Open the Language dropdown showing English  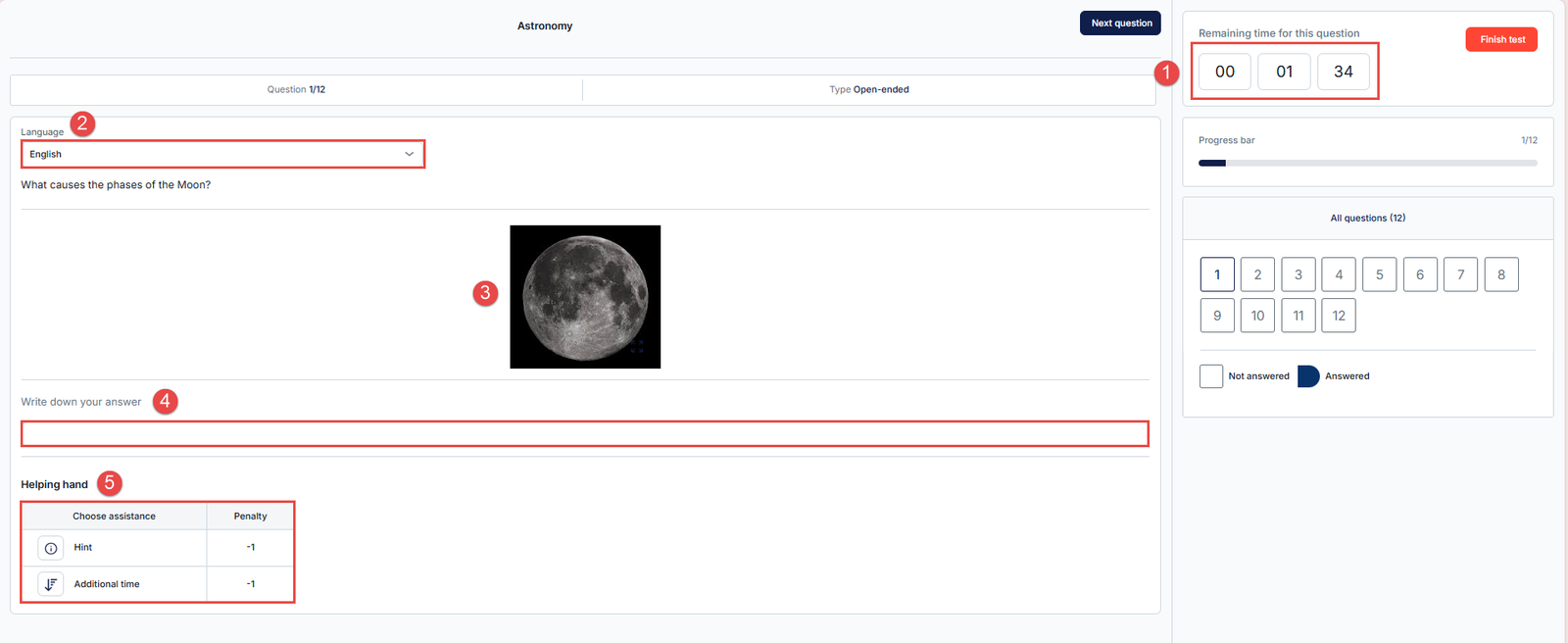[x=222, y=154]
